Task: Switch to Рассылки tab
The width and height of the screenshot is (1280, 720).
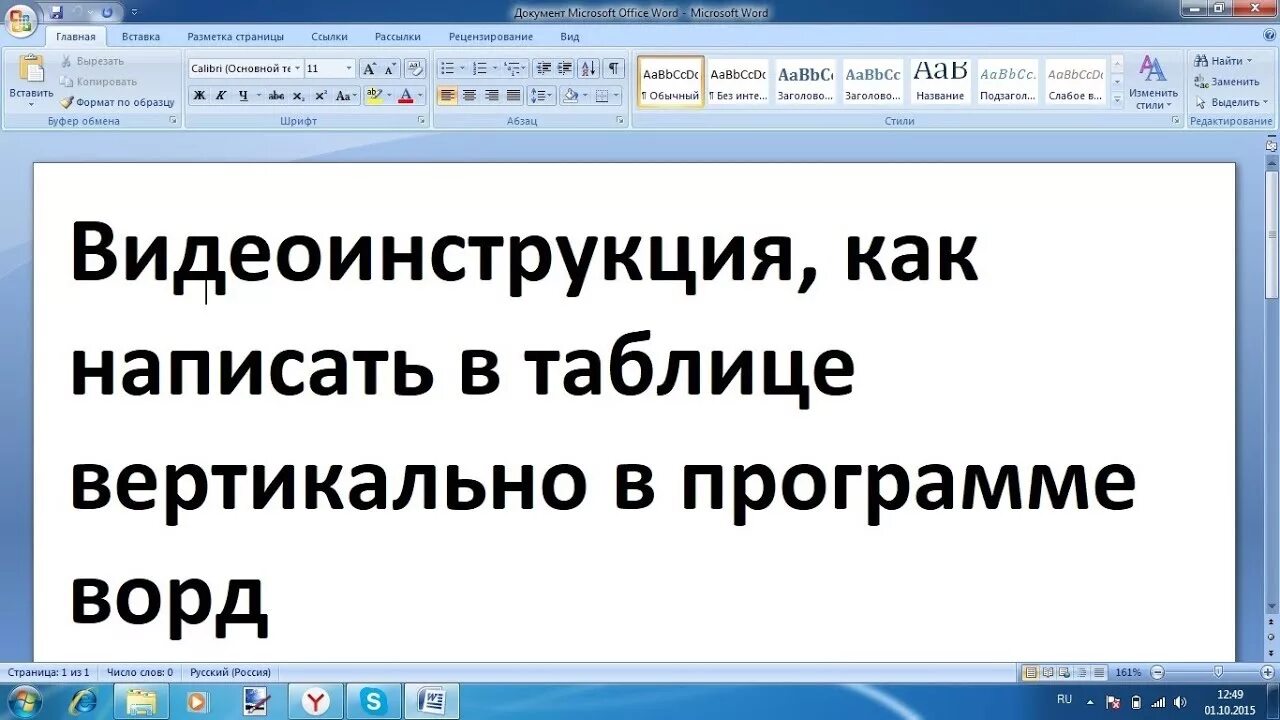Action: click(398, 37)
